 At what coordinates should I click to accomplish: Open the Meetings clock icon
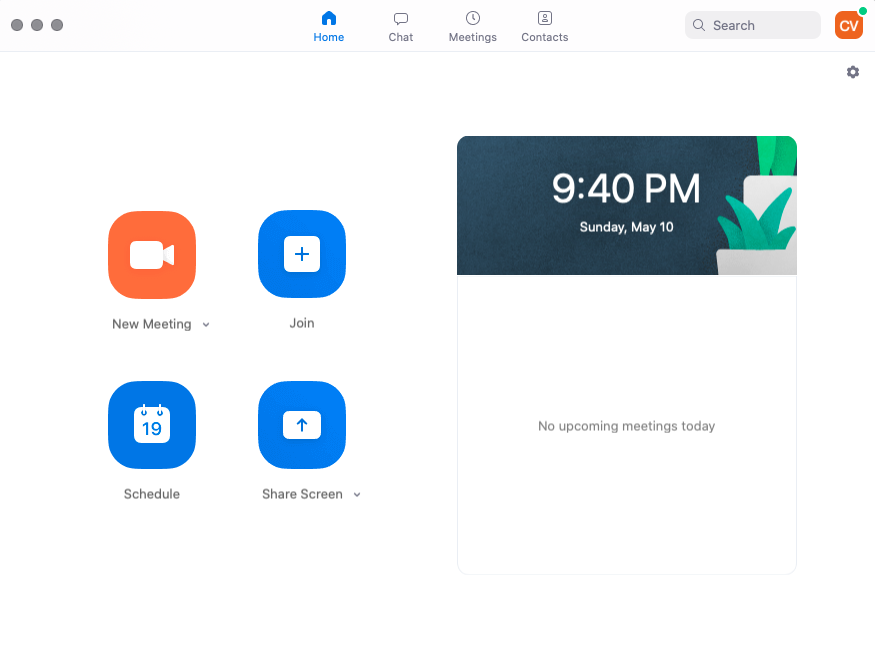tap(472, 25)
